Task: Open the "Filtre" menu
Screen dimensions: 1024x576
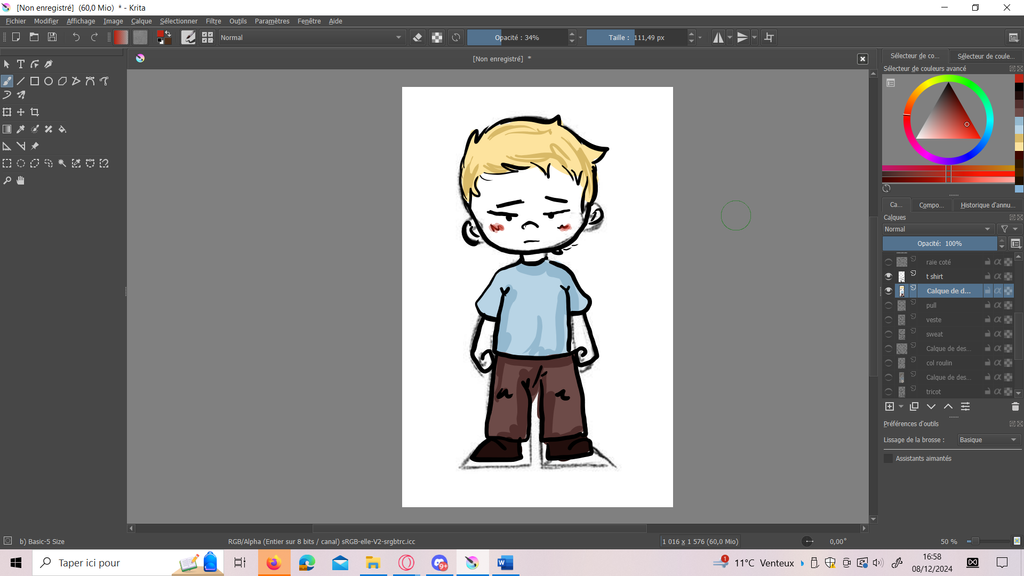Action: (x=213, y=21)
